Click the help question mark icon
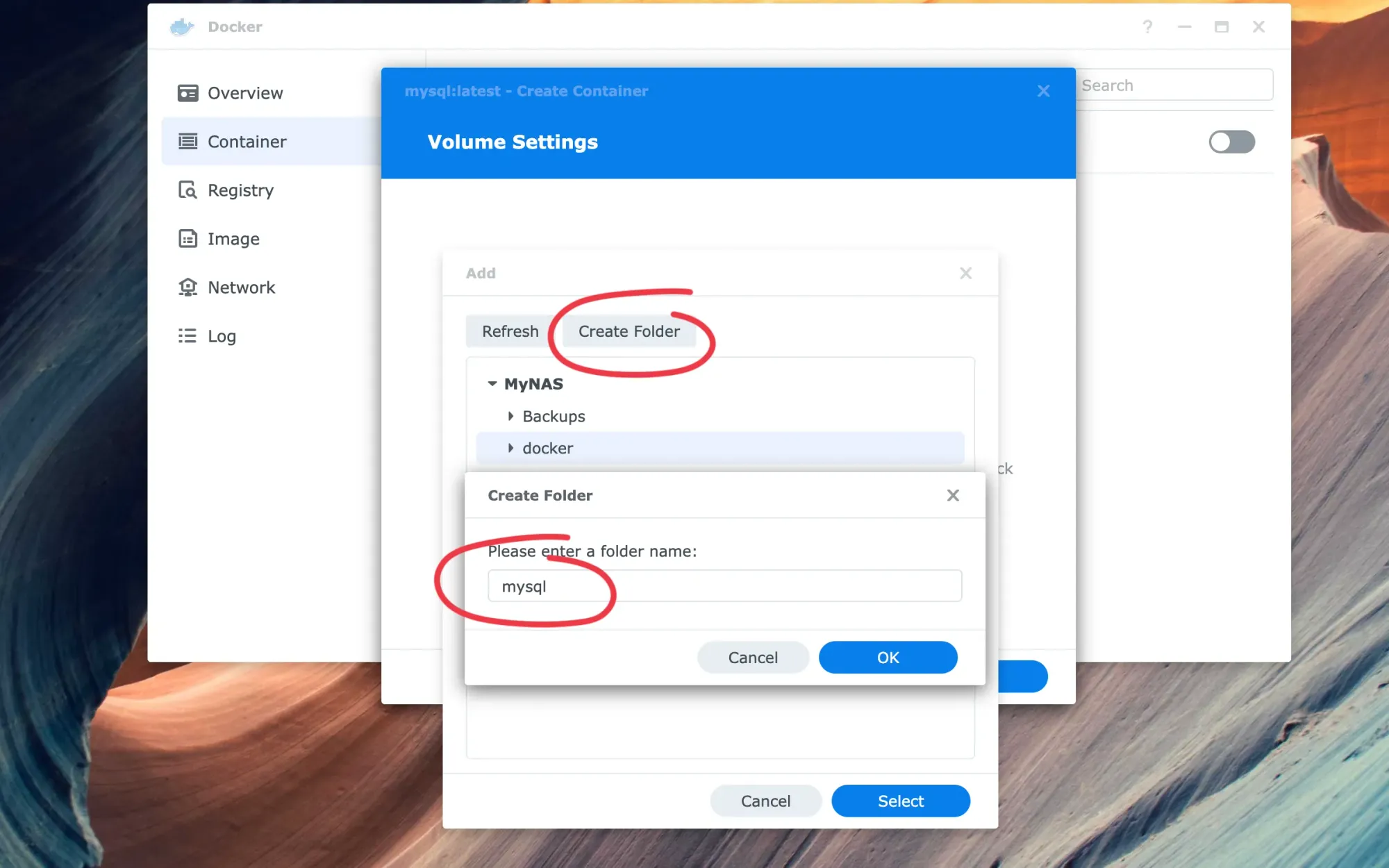This screenshot has width=1389, height=868. (x=1147, y=26)
